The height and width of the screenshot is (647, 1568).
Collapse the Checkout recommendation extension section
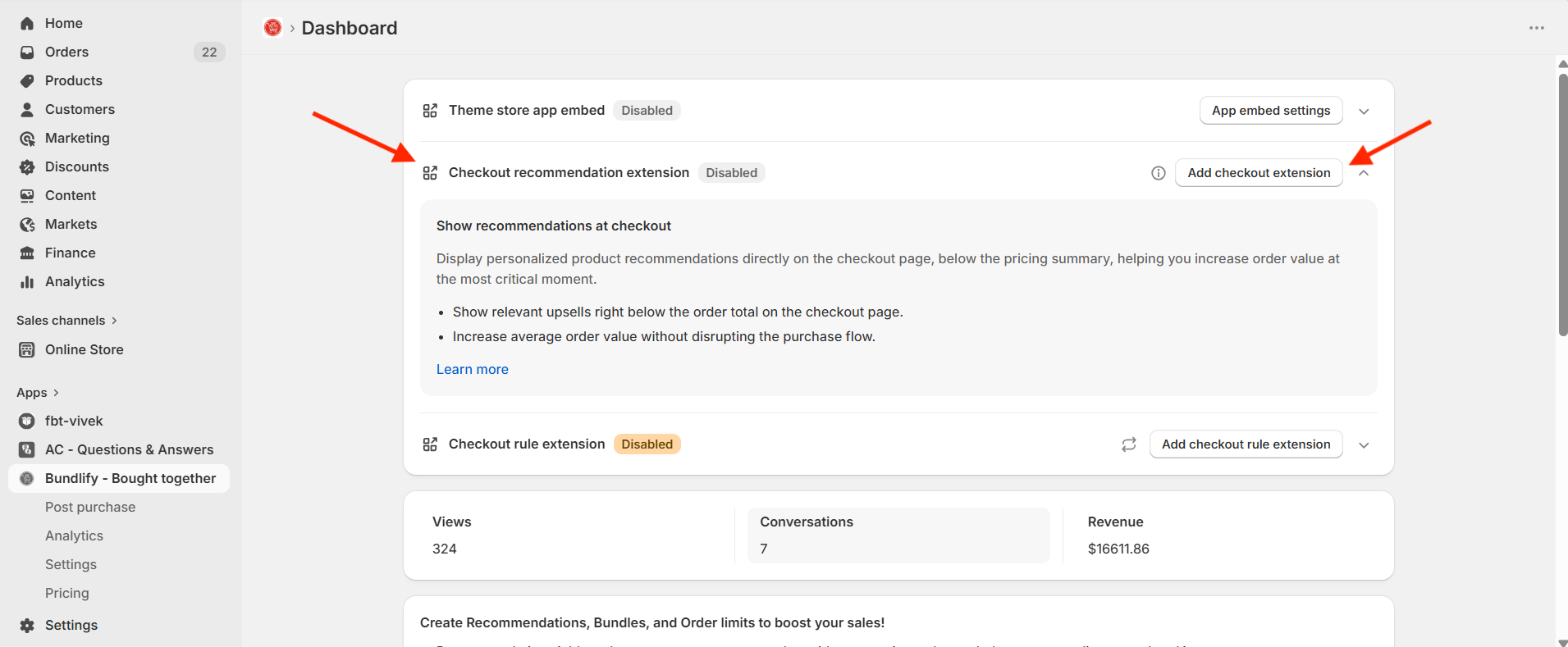click(x=1364, y=173)
